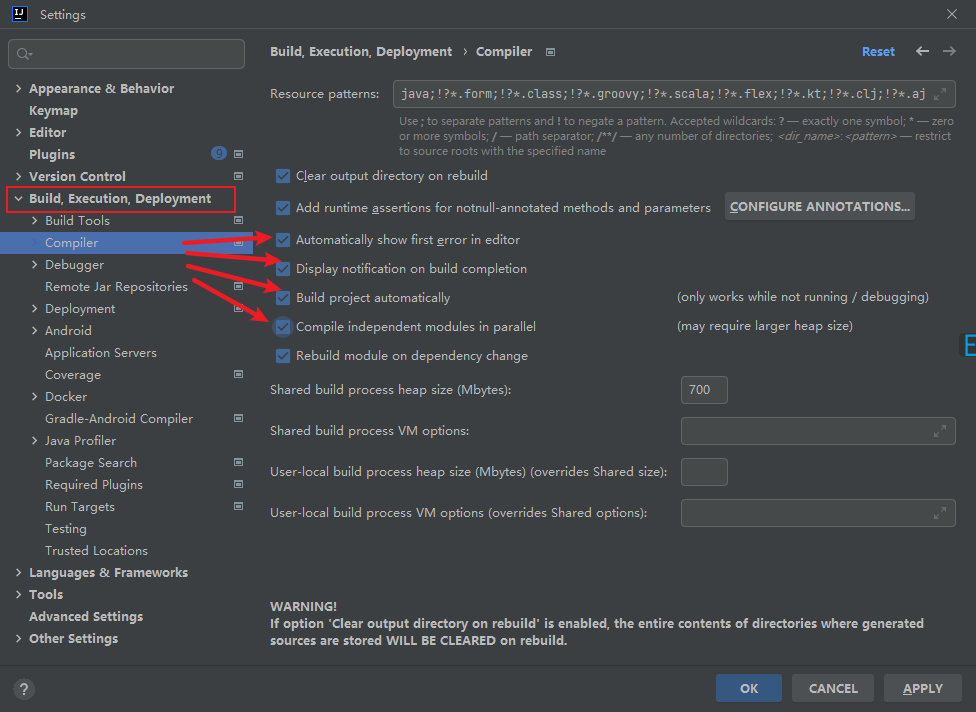Click the Shared build process heap size field
The height and width of the screenshot is (712, 976).
(703, 390)
